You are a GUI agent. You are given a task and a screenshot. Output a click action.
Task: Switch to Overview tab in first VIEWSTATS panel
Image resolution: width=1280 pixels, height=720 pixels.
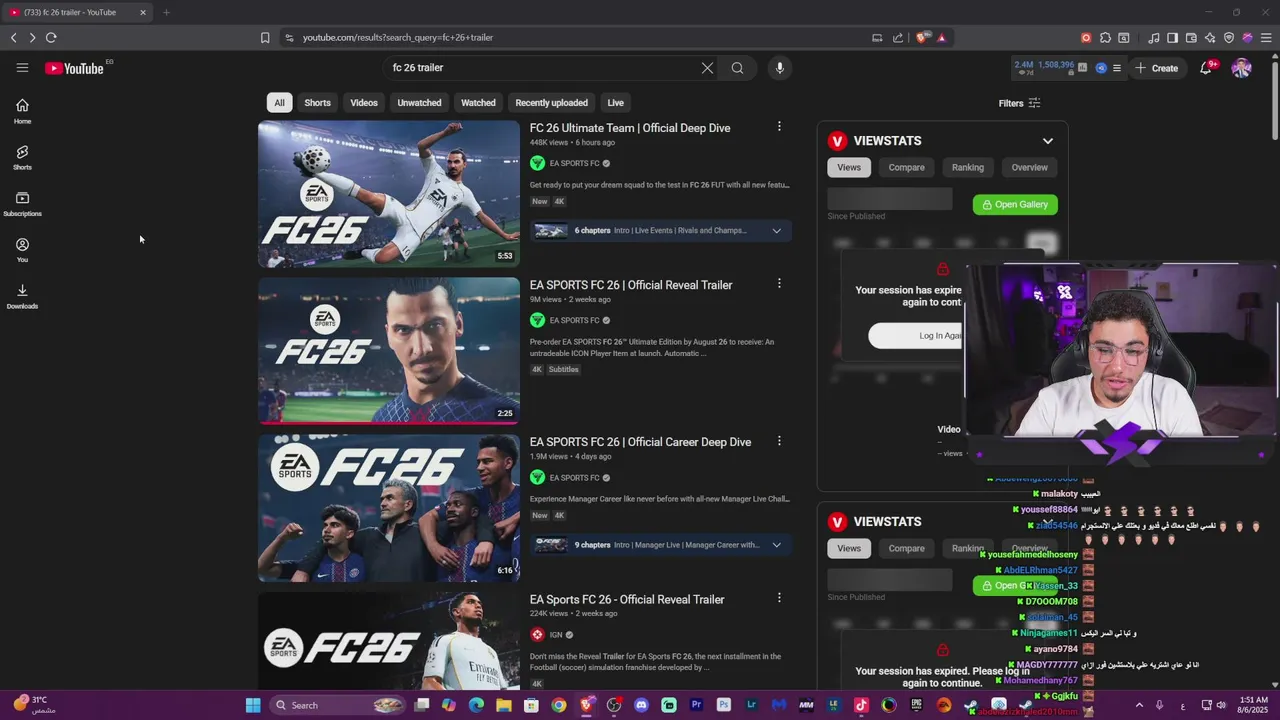tap(1029, 167)
